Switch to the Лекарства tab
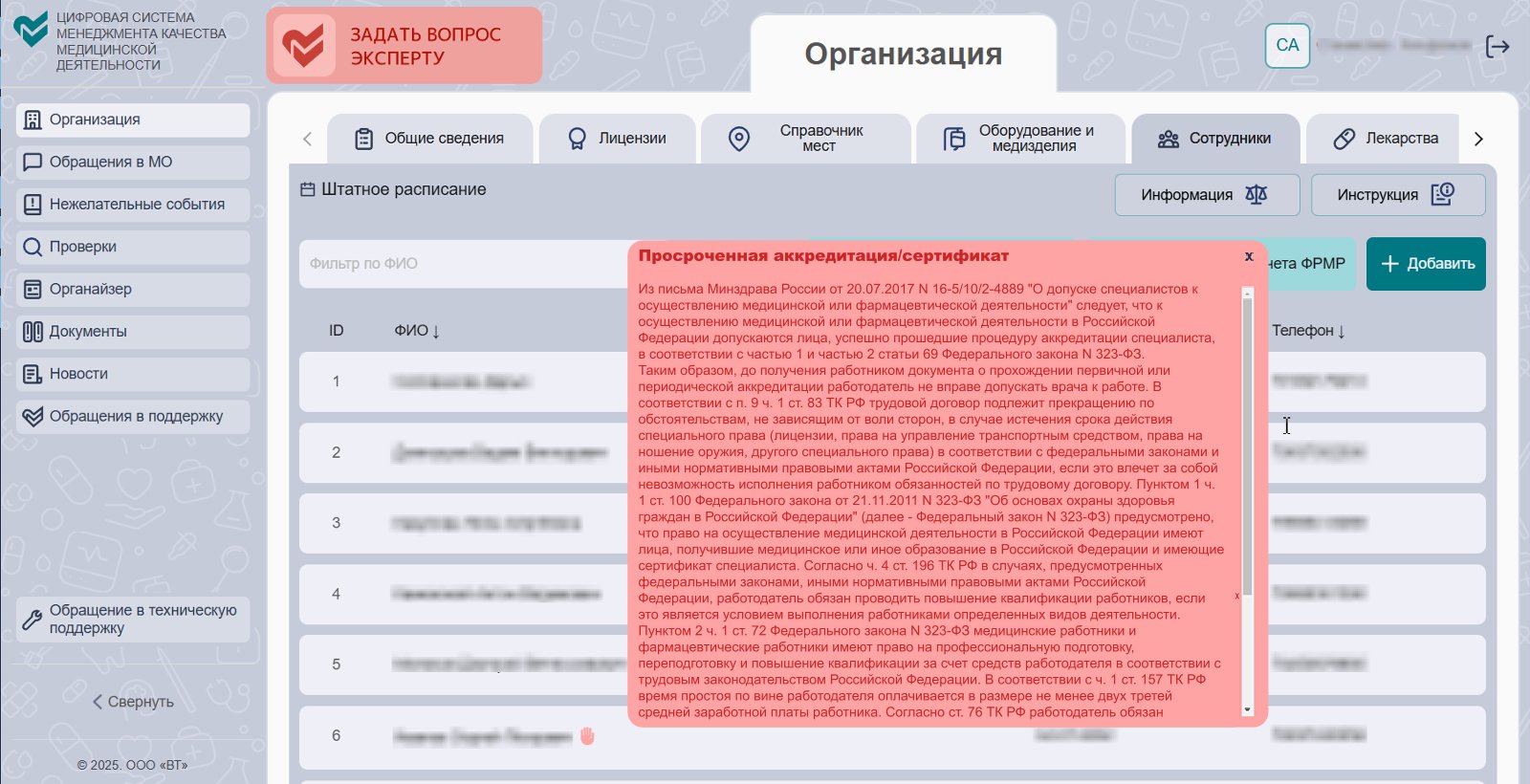Image resolution: width=1530 pixels, height=784 pixels. coord(1383,139)
